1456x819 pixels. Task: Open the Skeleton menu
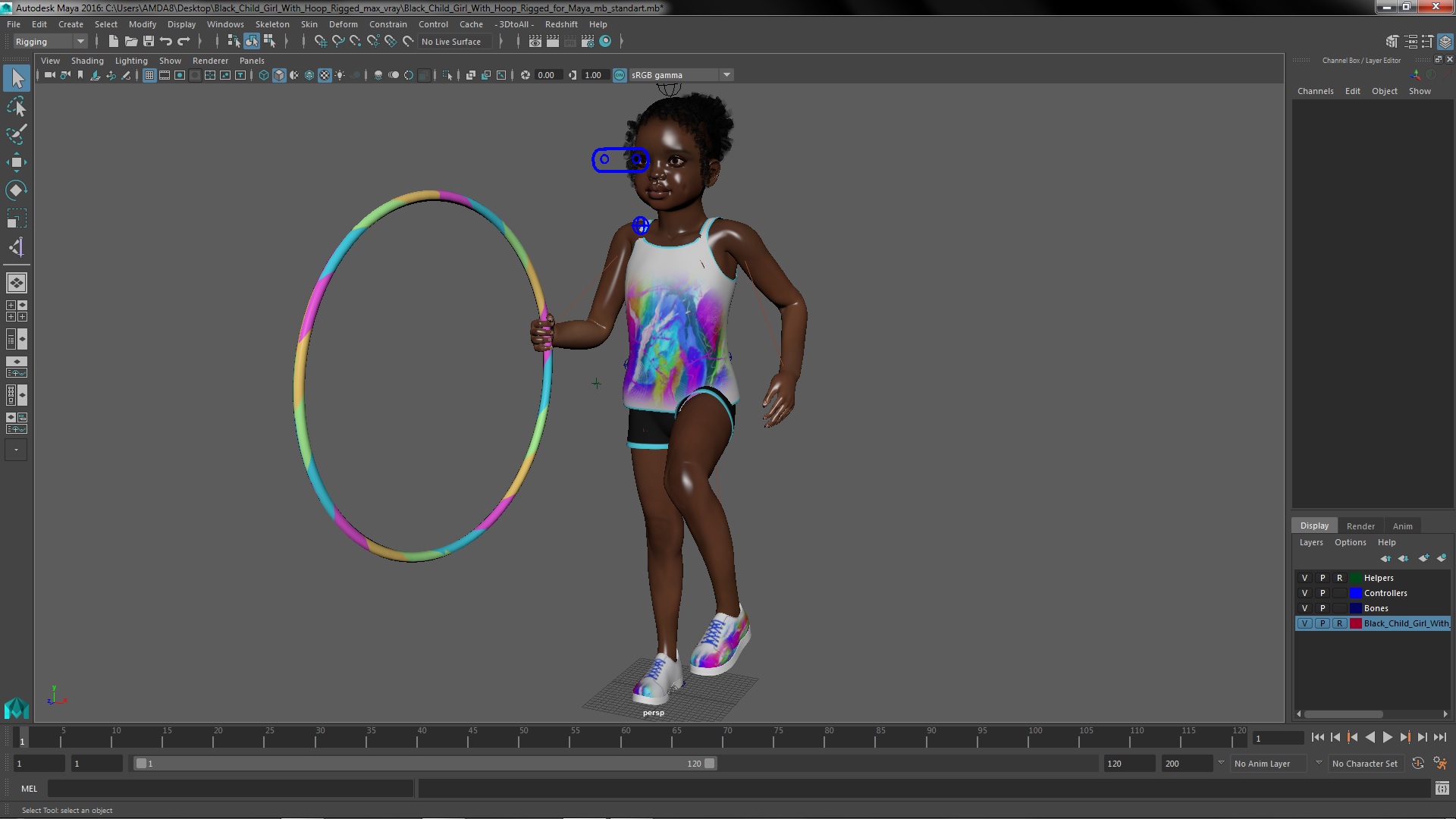click(x=271, y=24)
